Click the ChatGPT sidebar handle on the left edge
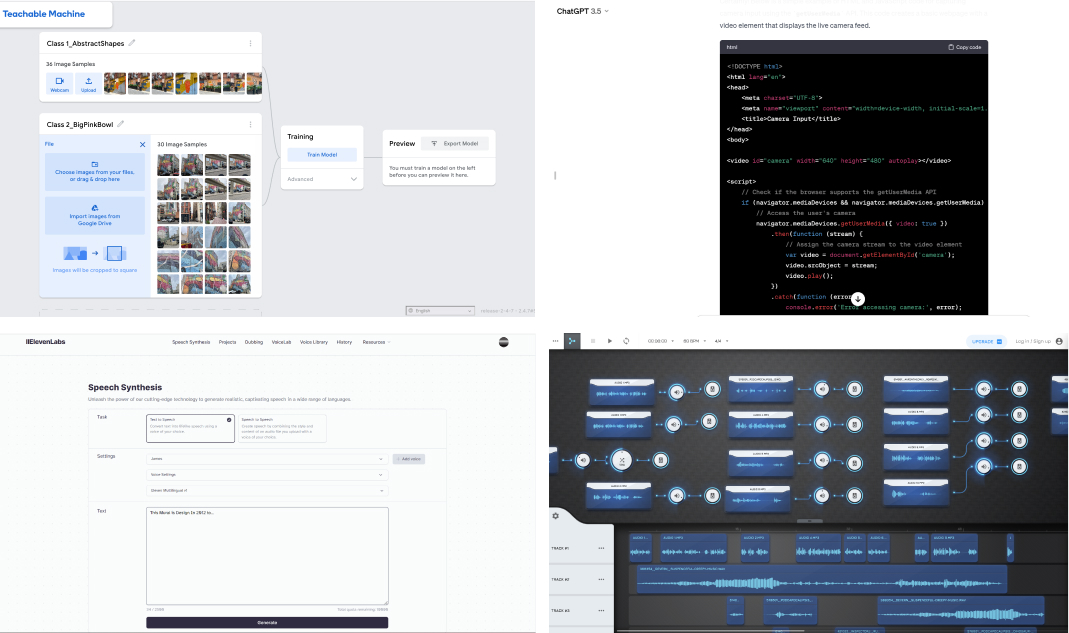The width and height of the screenshot is (1069, 633). [555, 175]
